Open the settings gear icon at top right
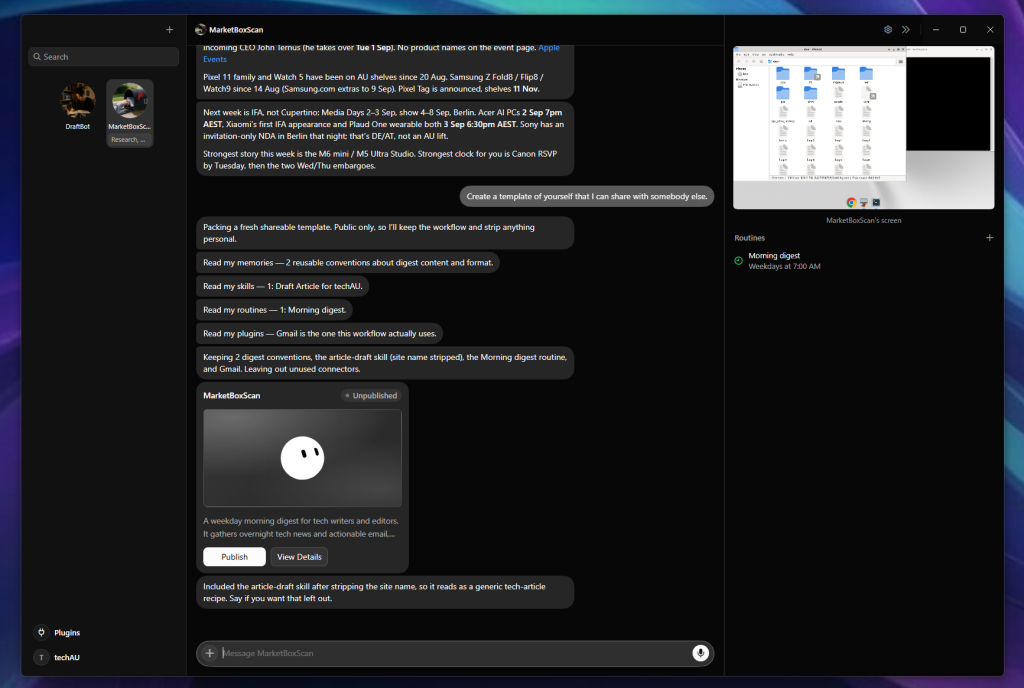This screenshot has height=688, width=1024. point(888,29)
